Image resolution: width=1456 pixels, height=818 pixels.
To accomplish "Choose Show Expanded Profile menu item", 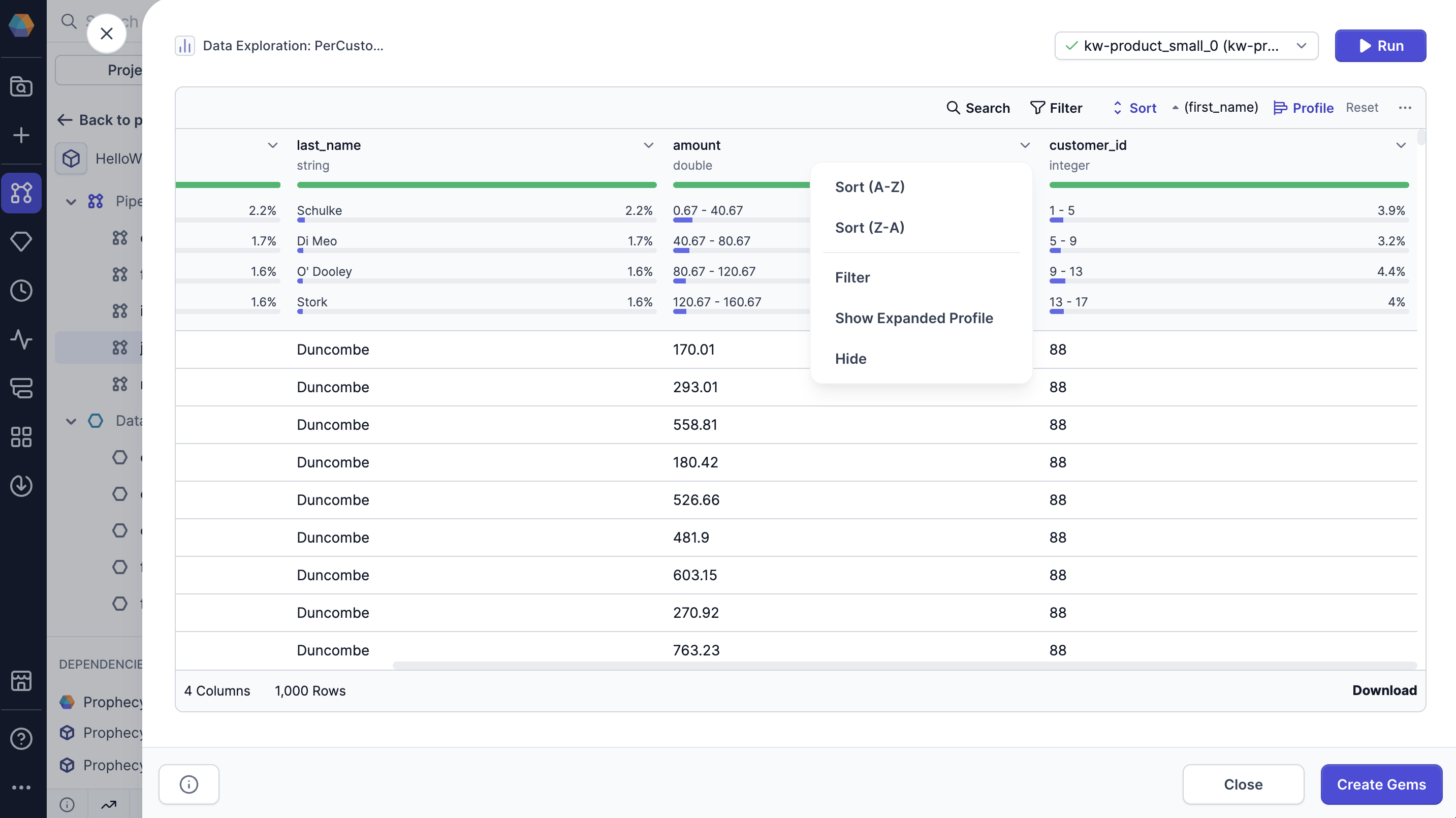I will (913, 318).
